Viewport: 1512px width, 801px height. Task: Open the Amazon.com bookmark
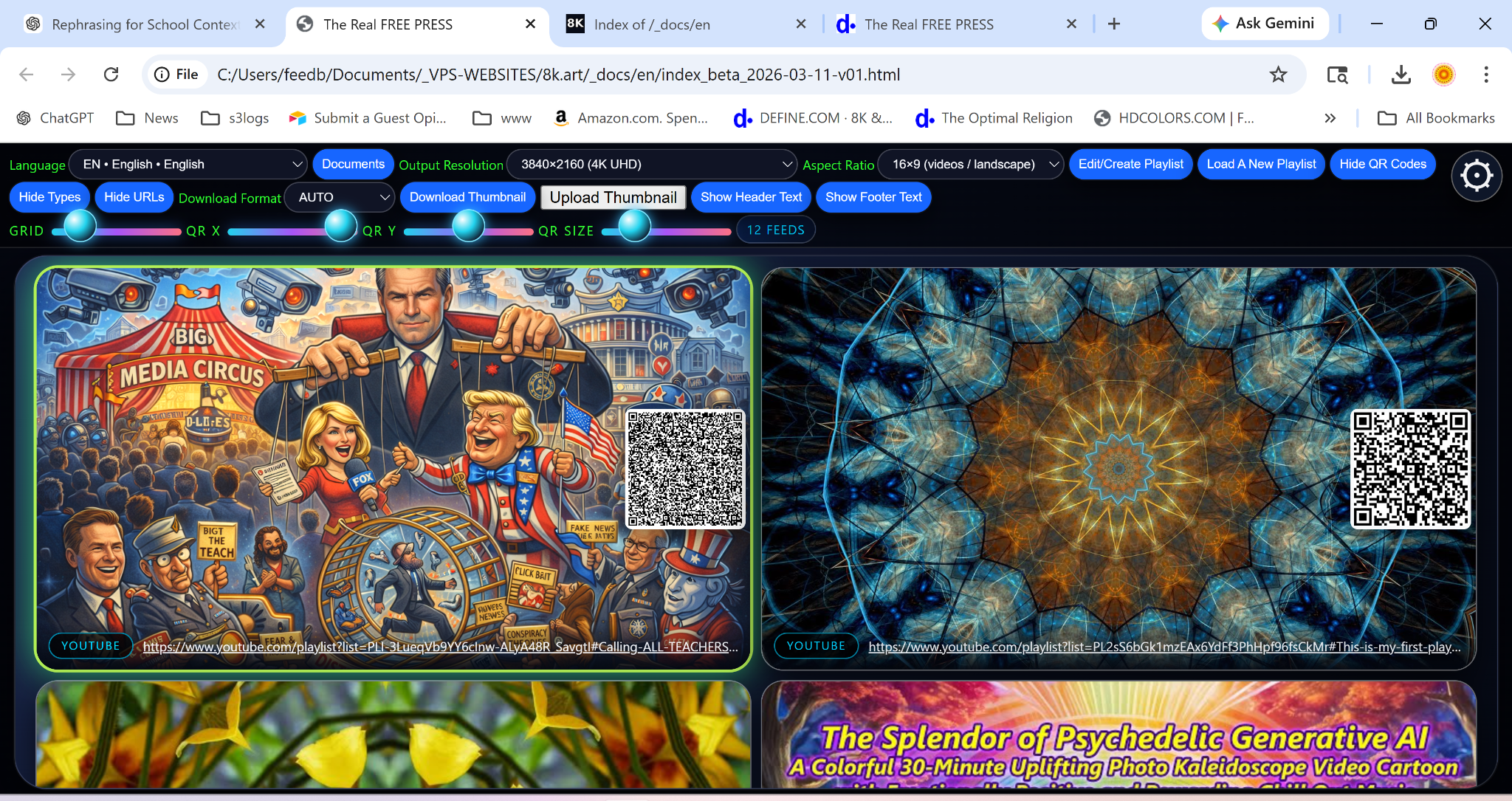[x=630, y=118]
